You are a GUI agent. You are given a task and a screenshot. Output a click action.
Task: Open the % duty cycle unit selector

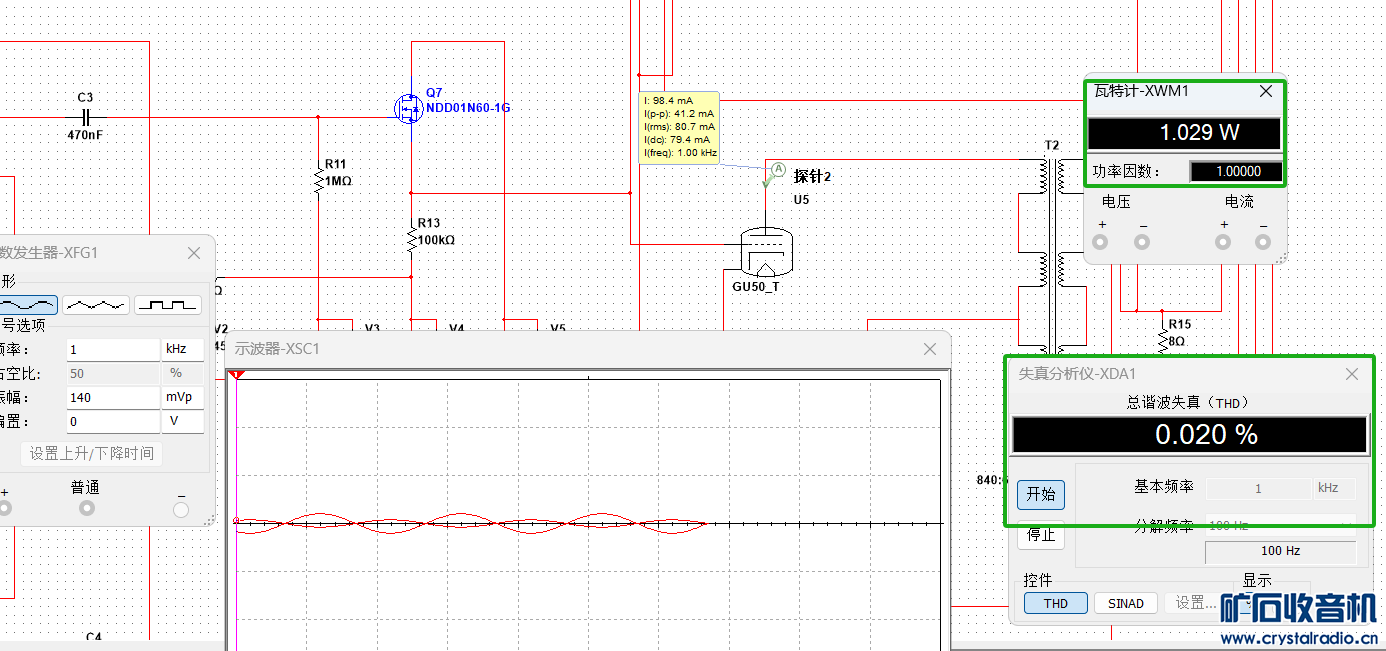tap(183, 373)
